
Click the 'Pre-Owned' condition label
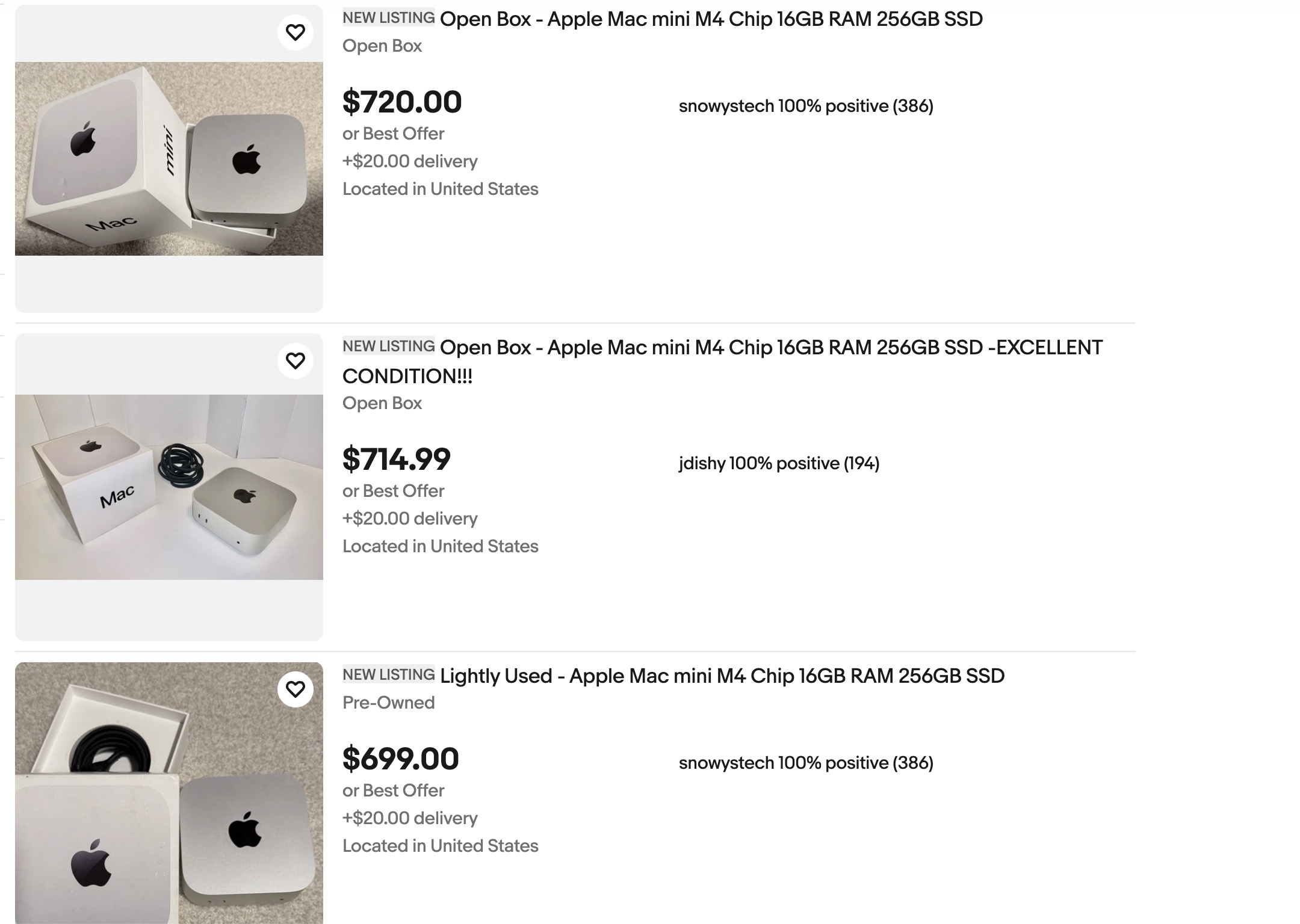pyautogui.click(x=388, y=702)
